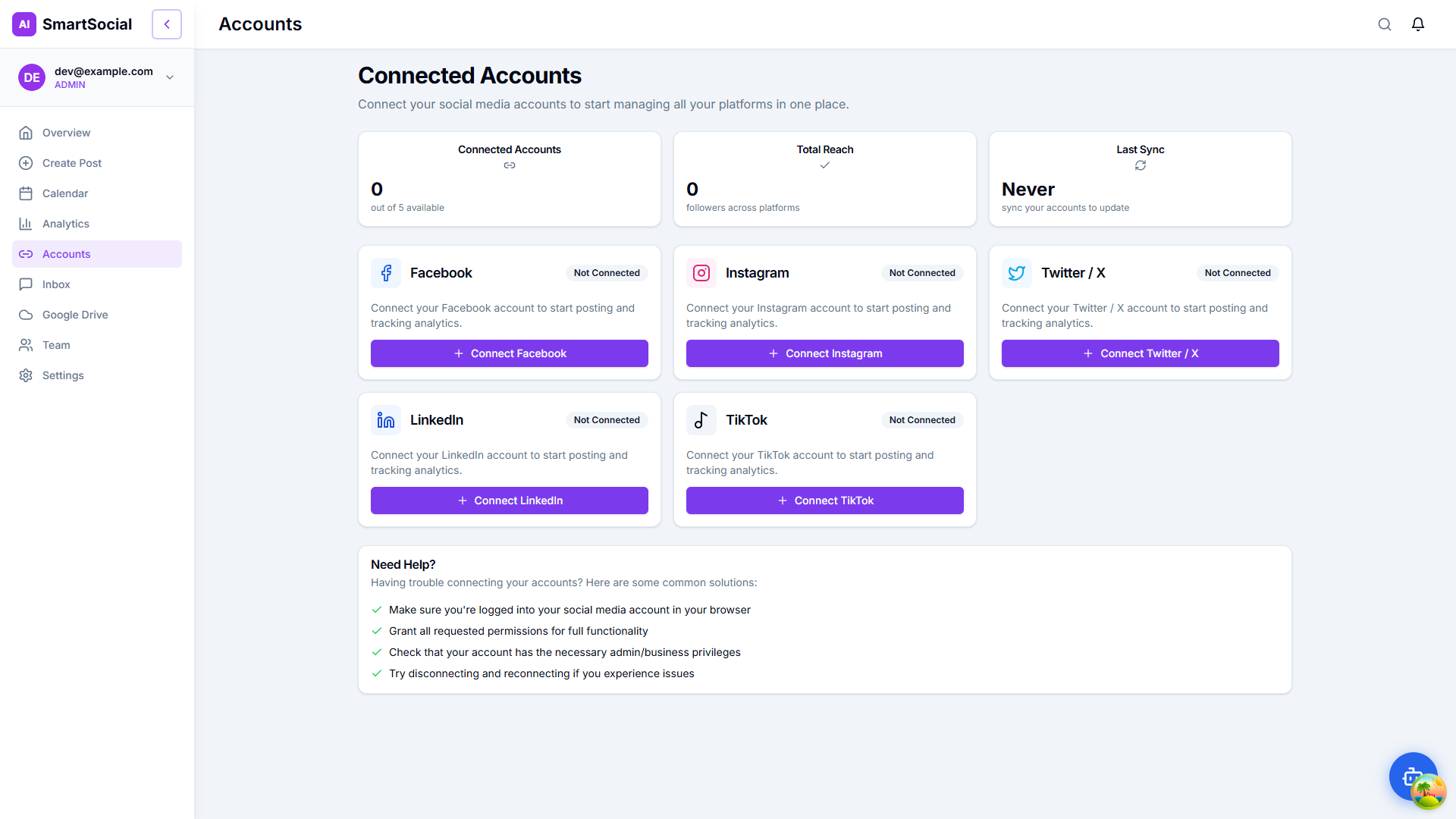The height and width of the screenshot is (819, 1456).
Task: Open the search icon in top bar
Action: click(1385, 24)
